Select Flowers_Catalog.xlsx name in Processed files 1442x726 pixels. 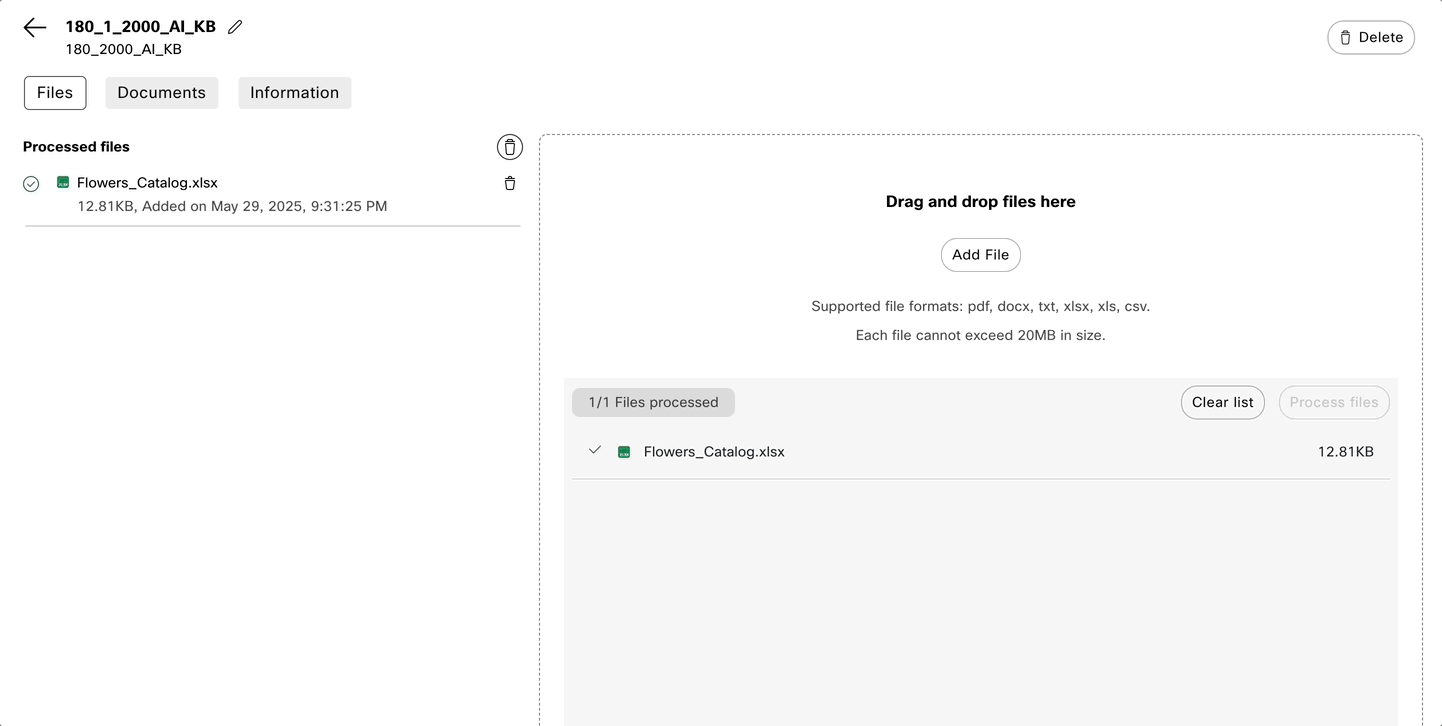point(147,183)
